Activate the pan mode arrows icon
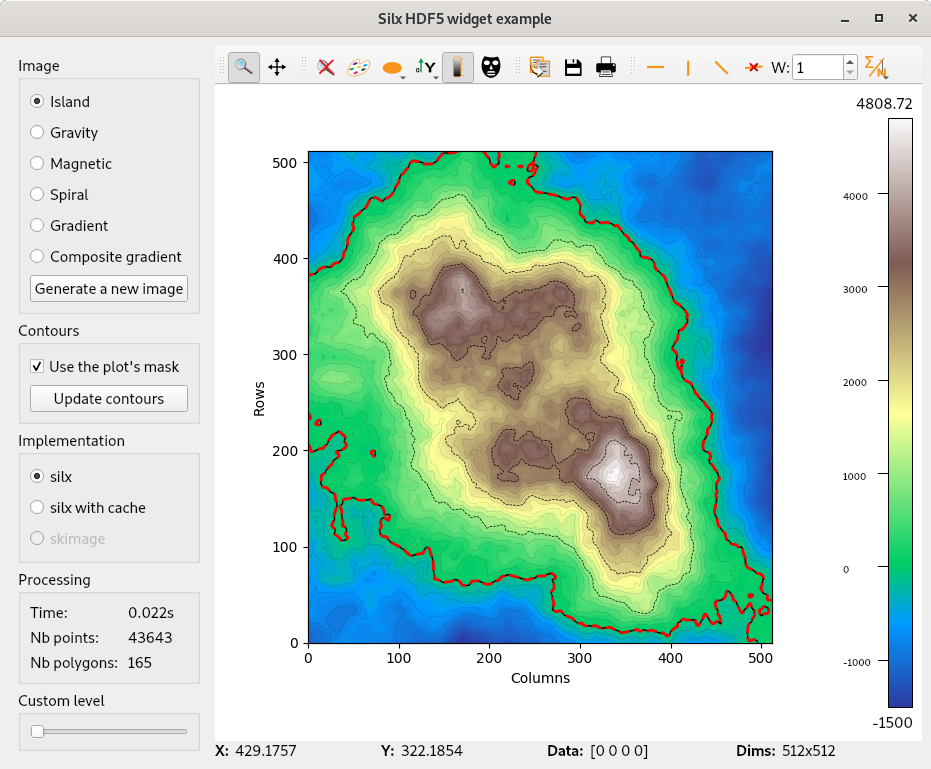Image resolution: width=931 pixels, height=769 pixels. pyautogui.click(x=277, y=67)
